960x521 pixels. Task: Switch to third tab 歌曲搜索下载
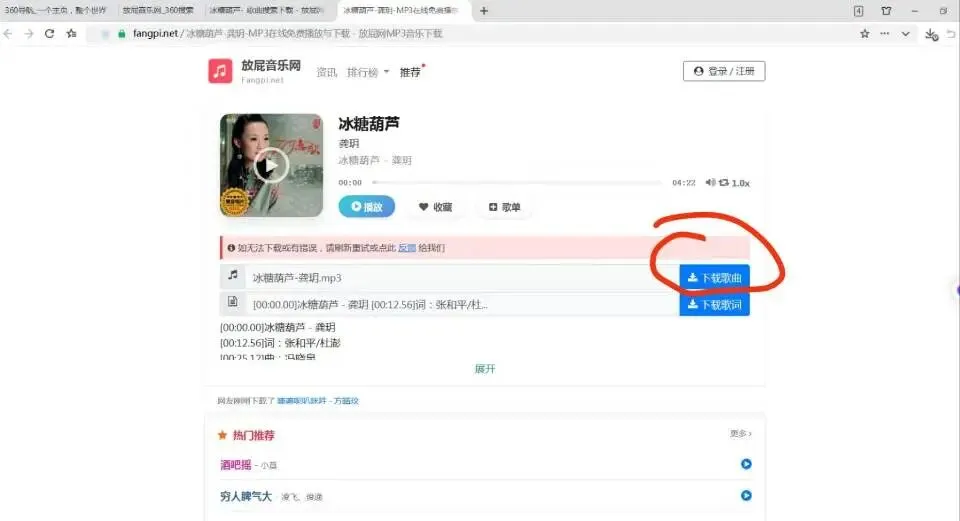(266, 10)
